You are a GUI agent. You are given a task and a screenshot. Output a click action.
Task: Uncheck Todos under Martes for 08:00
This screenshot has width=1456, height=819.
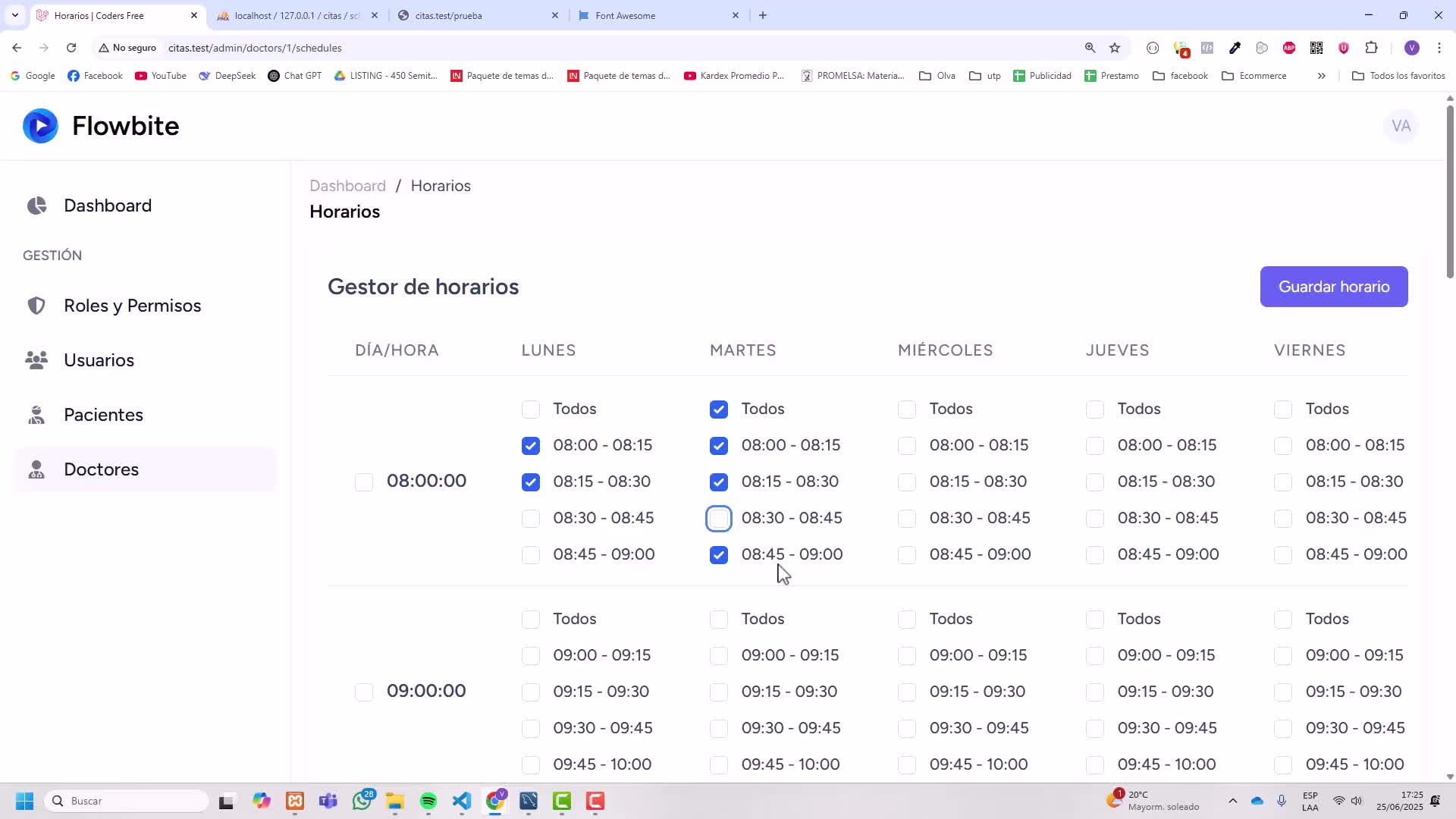(719, 409)
